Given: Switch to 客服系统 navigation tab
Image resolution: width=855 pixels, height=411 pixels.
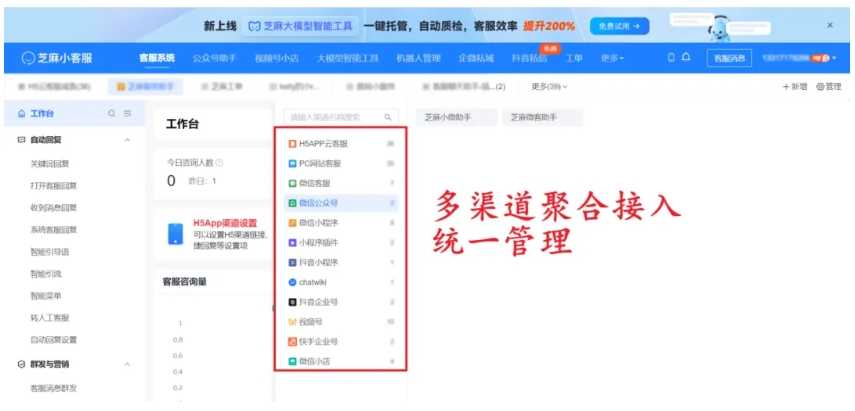Looking at the screenshot, I should coord(157,58).
